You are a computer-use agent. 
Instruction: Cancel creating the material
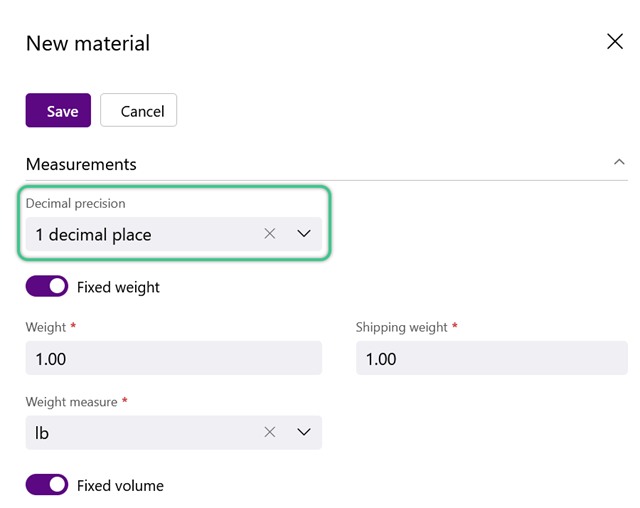coord(138,110)
